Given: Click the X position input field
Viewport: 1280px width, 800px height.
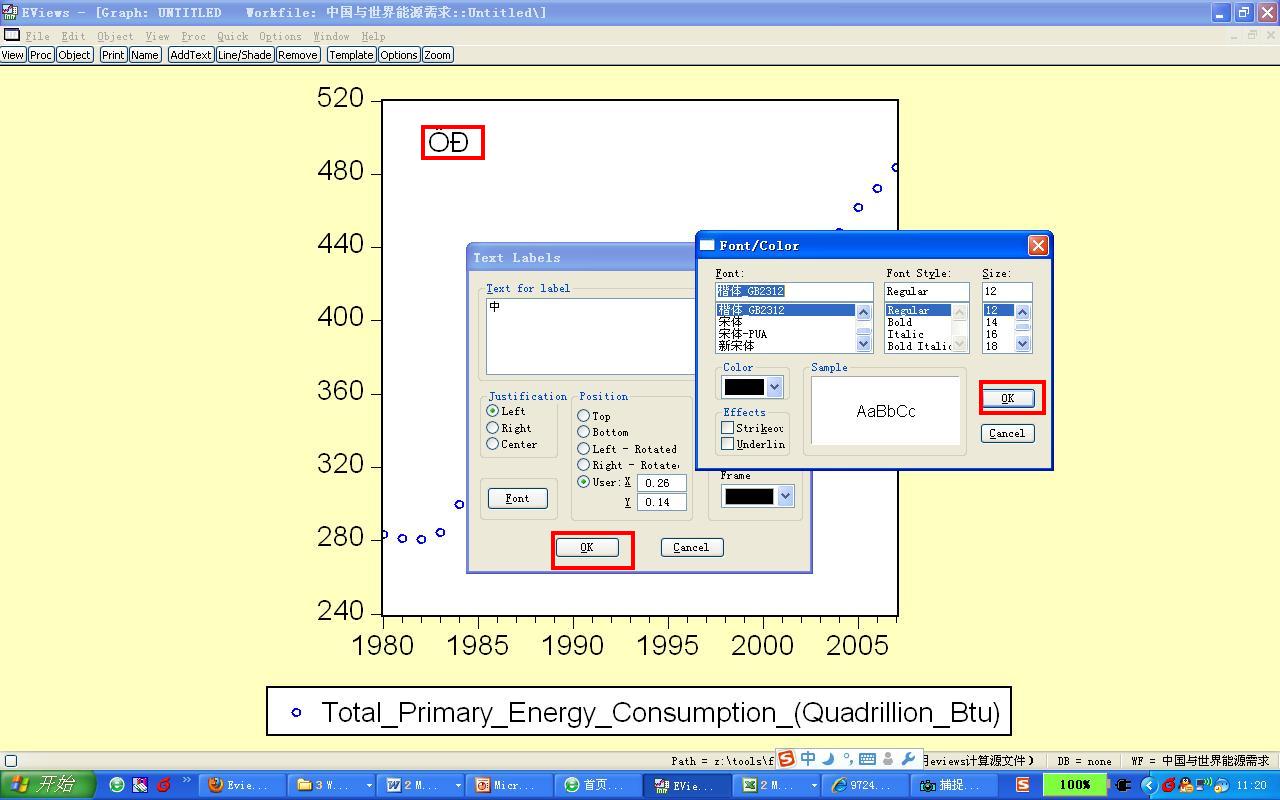Looking at the screenshot, I should tap(661, 483).
